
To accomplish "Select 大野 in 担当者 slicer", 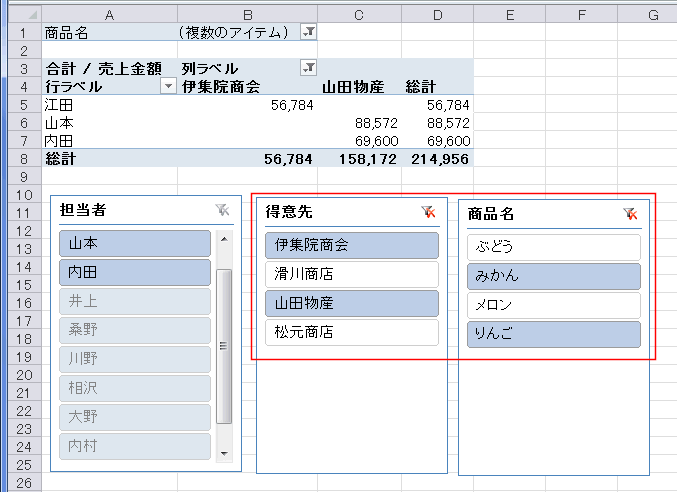I will 135,417.
